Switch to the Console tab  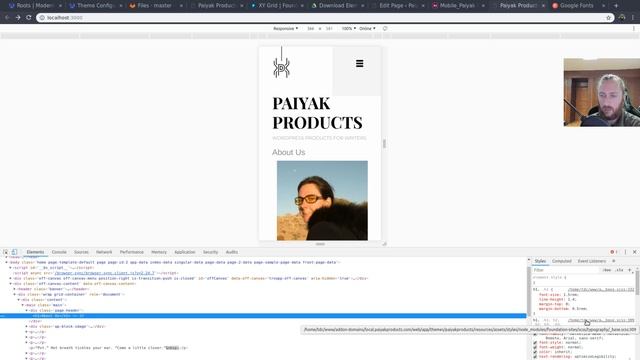tap(59, 252)
